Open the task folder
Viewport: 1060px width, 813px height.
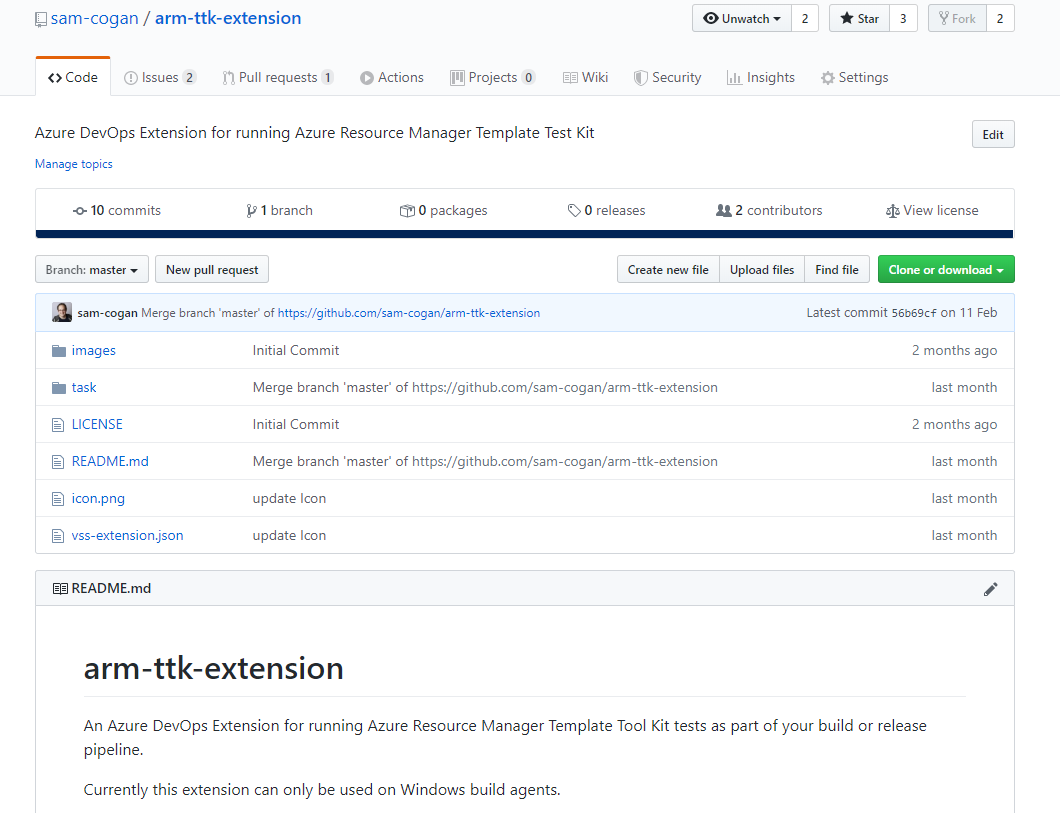(x=84, y=388)
